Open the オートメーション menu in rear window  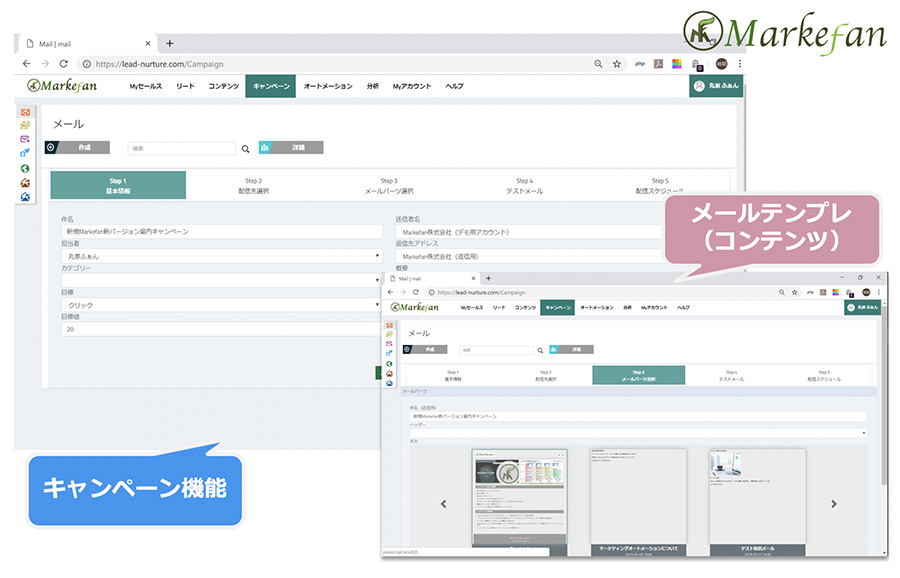tap(328, 86)
